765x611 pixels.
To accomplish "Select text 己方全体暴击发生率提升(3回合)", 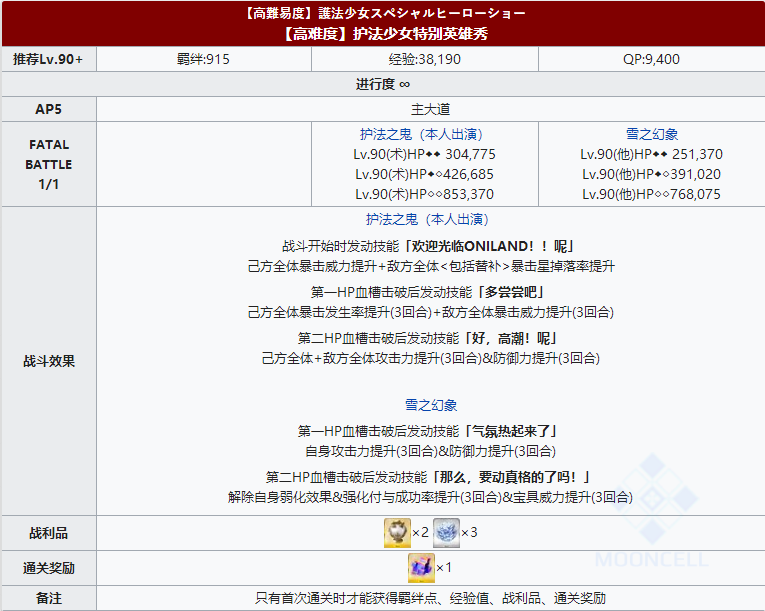I will (x=340, y=312).
